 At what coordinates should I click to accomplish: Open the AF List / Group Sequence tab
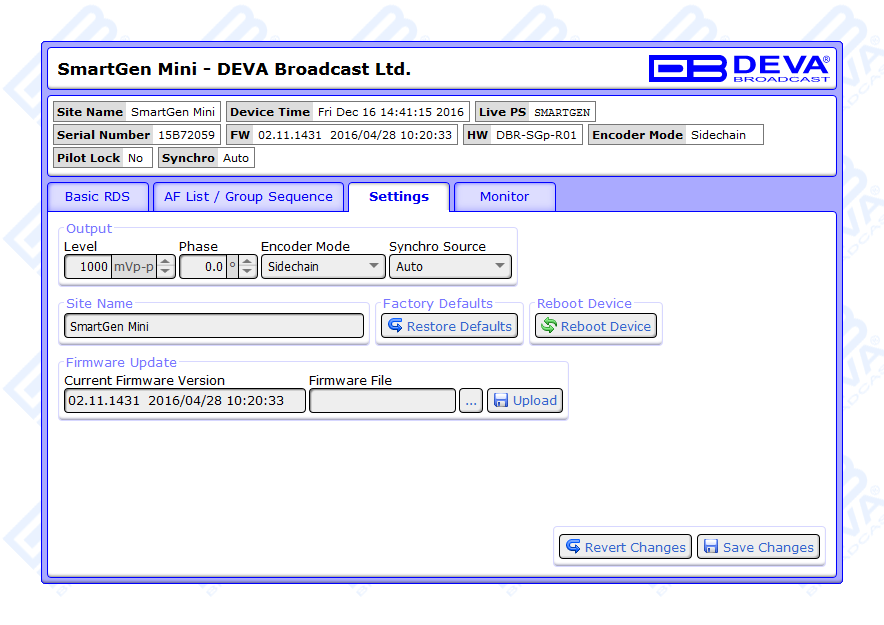pyautogui.click(x=248, y=197)
